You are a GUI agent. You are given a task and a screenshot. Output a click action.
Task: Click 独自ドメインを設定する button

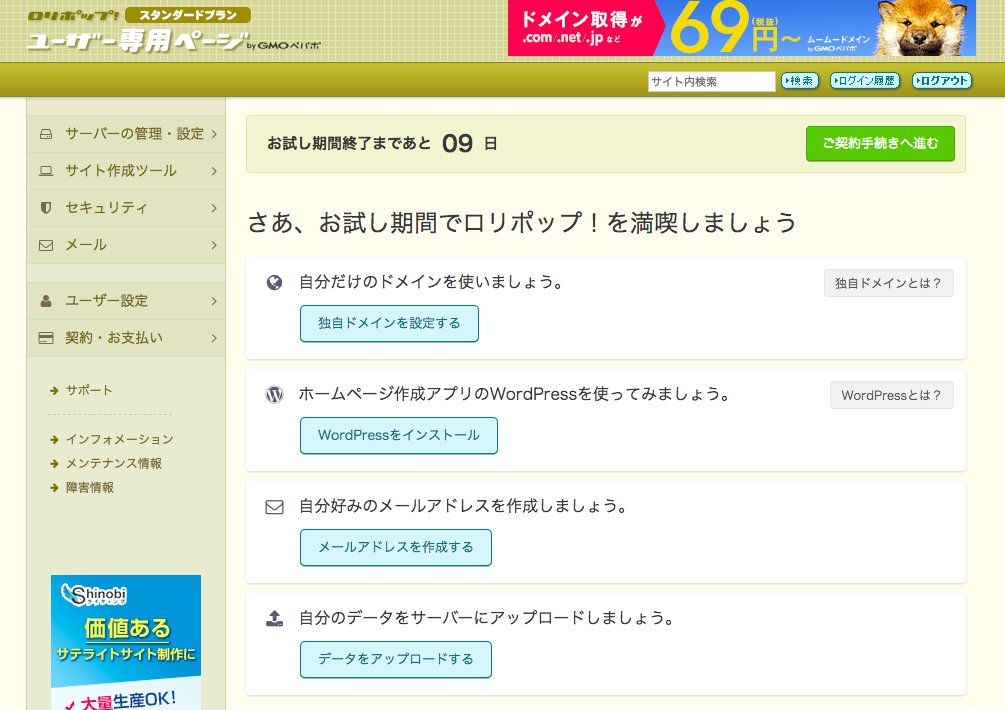pyautogui.click(x=389, y=324)
